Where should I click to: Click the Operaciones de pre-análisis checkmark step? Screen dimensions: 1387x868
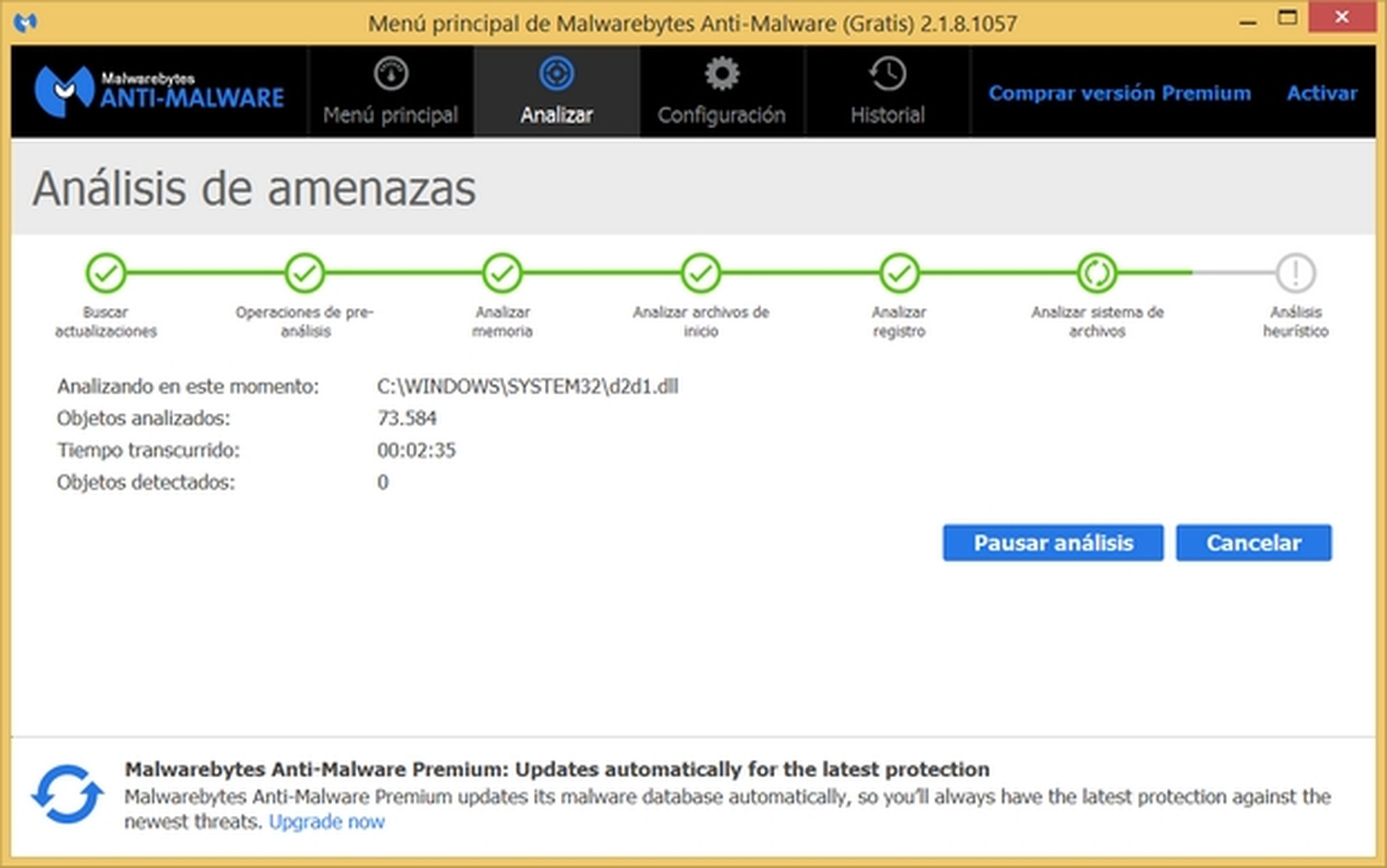point(305,273)
